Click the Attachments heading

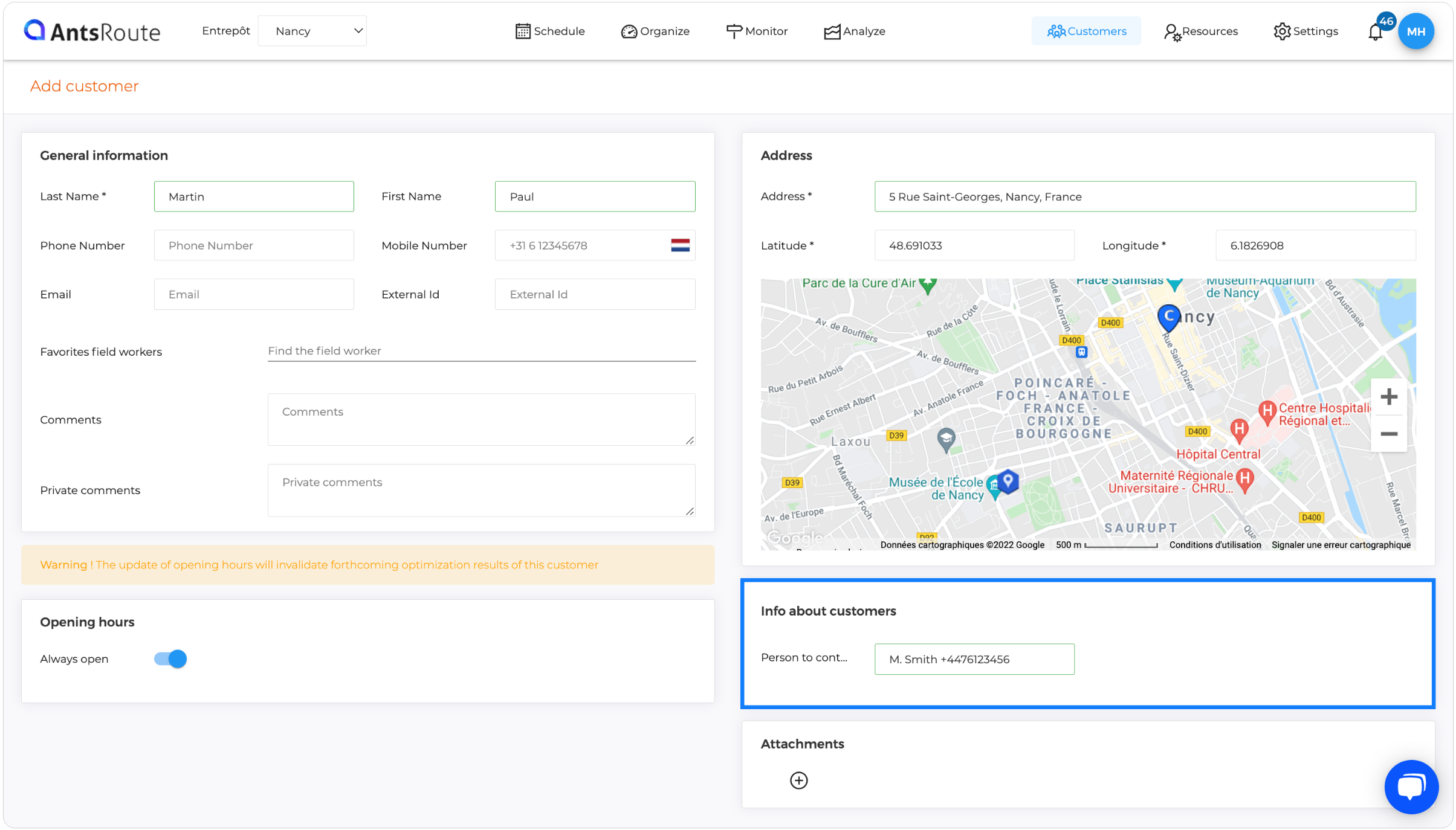coord(802,744)
